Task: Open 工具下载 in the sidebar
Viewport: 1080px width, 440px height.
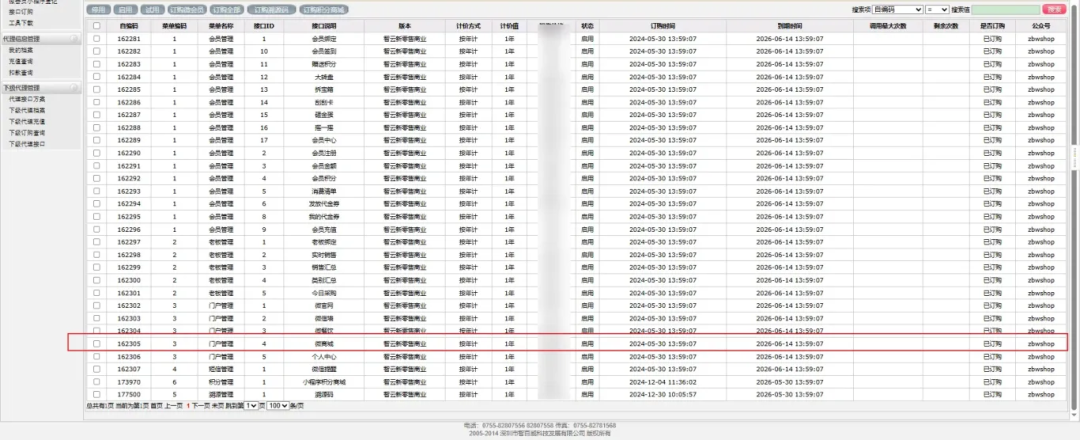Action: pyautogui.click(x=21, y=22)
